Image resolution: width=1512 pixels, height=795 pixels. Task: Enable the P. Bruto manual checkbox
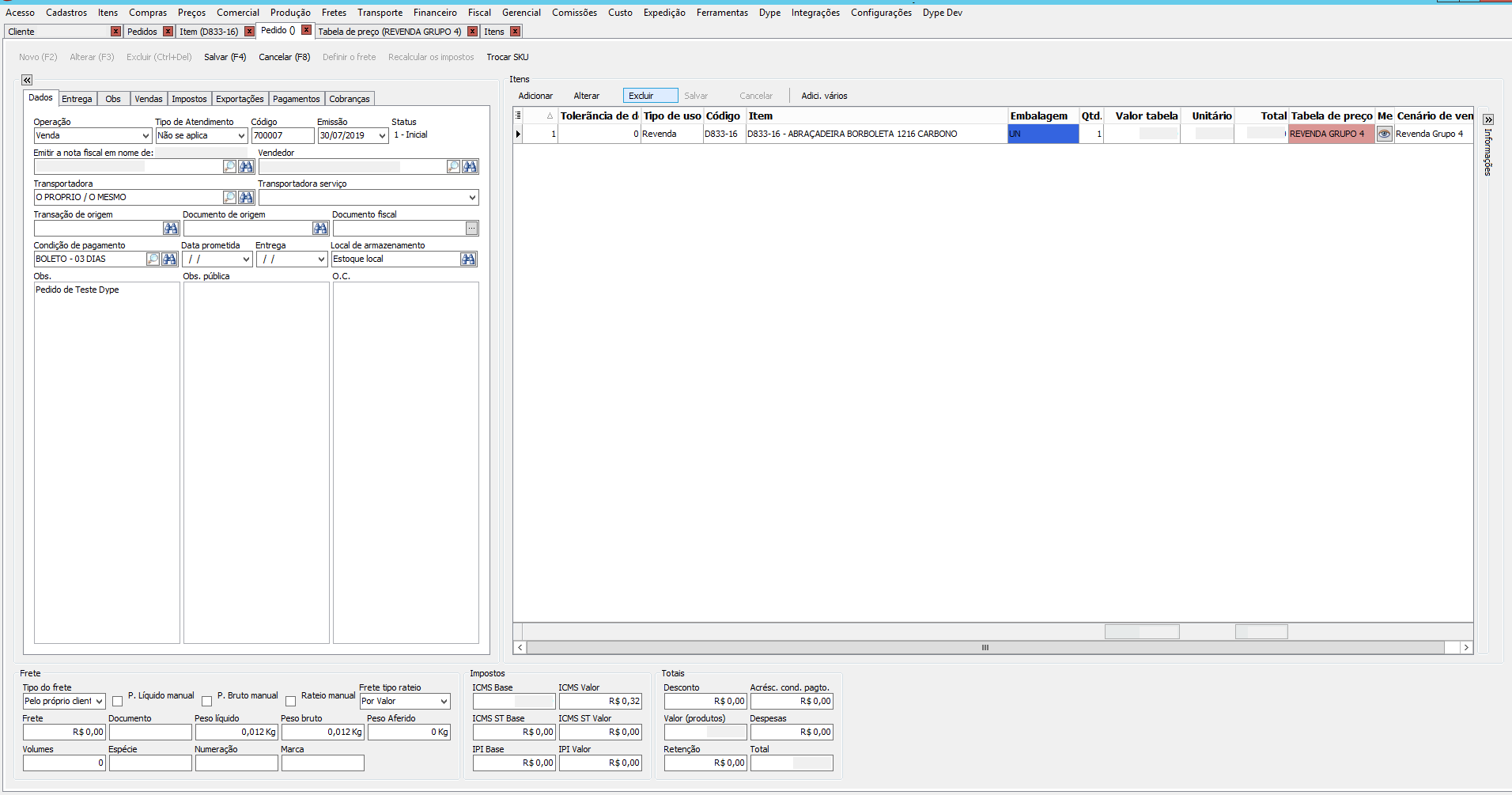[x=207, y=702]
